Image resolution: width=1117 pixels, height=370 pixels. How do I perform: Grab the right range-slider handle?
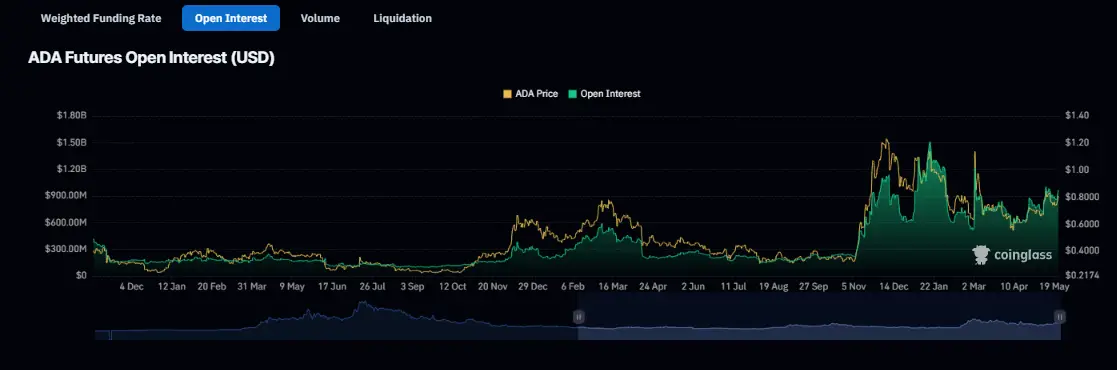tap(1060, 317)
